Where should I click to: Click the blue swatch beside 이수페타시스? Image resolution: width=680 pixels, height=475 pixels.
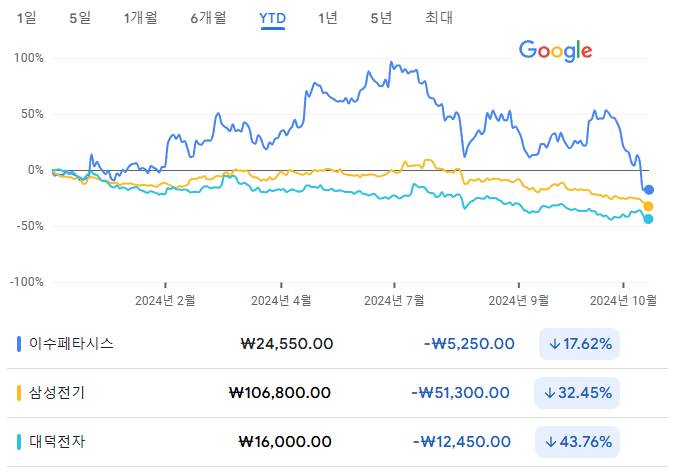19,344
